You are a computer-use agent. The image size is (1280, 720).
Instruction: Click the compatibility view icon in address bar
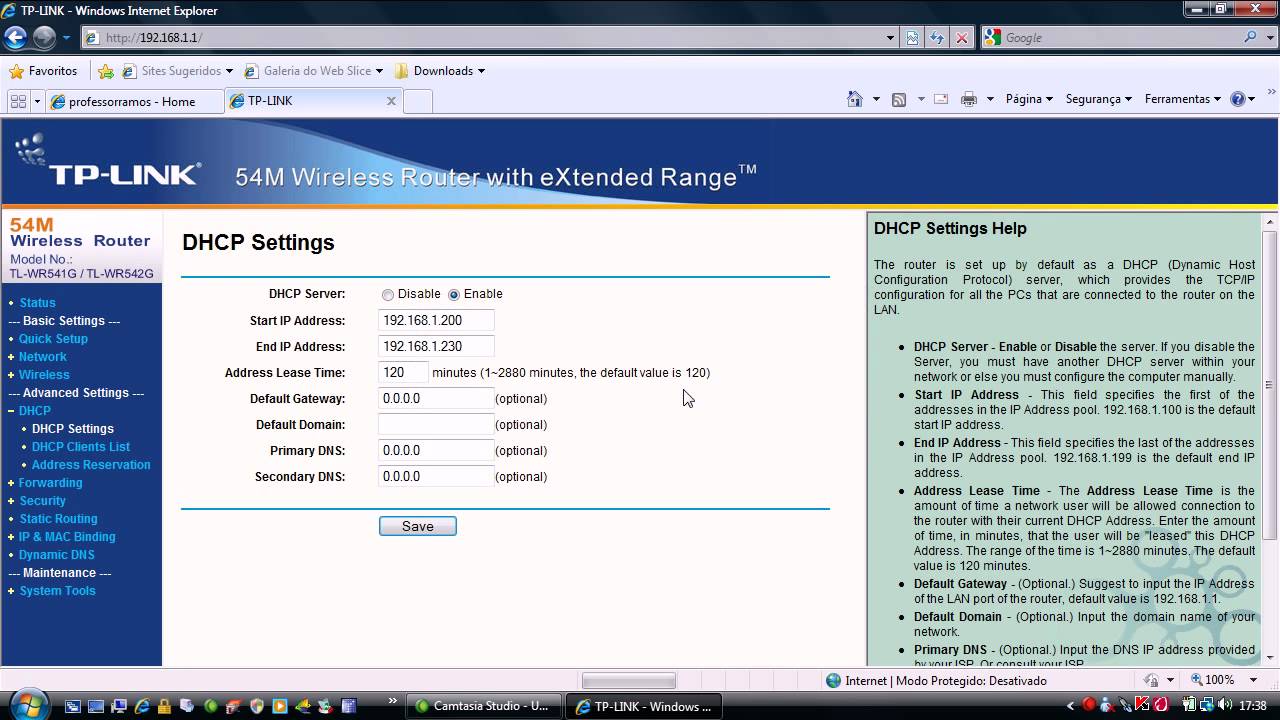[x=913, y=38]
